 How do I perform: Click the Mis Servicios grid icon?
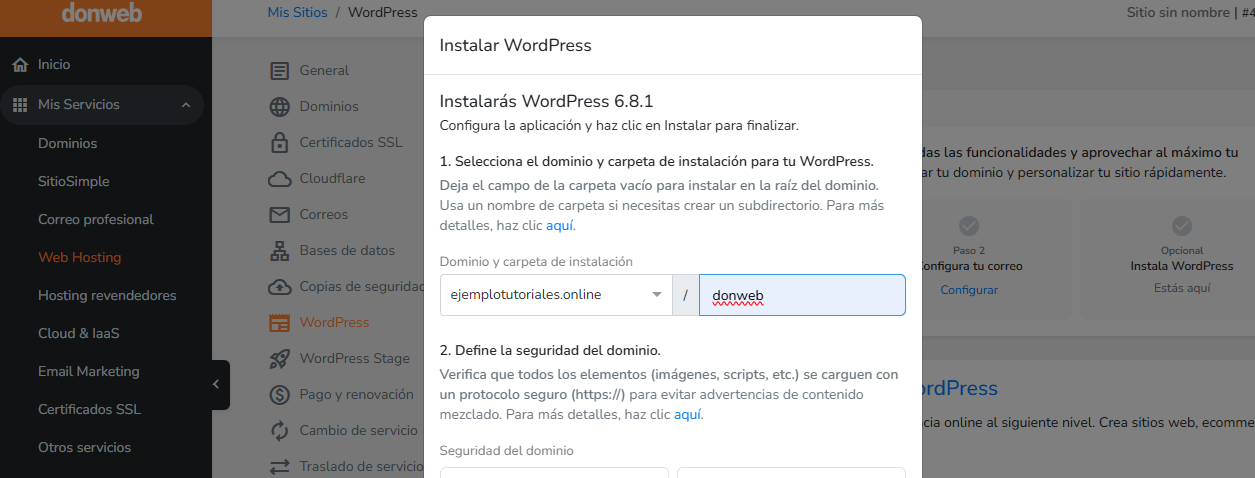[x=20, y=105]
